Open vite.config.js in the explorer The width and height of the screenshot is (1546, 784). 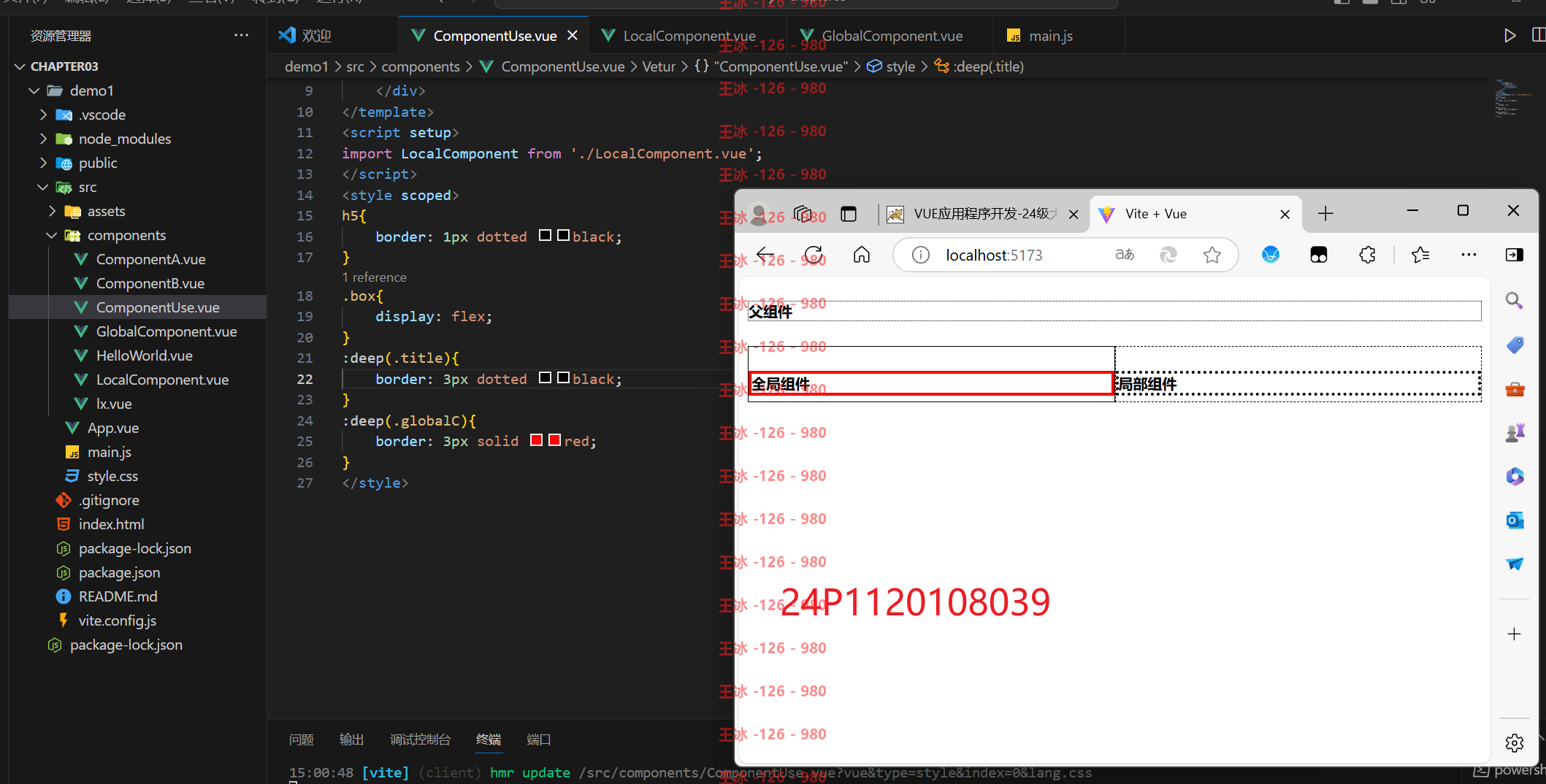pyautogui.click(x=117, y=620)
